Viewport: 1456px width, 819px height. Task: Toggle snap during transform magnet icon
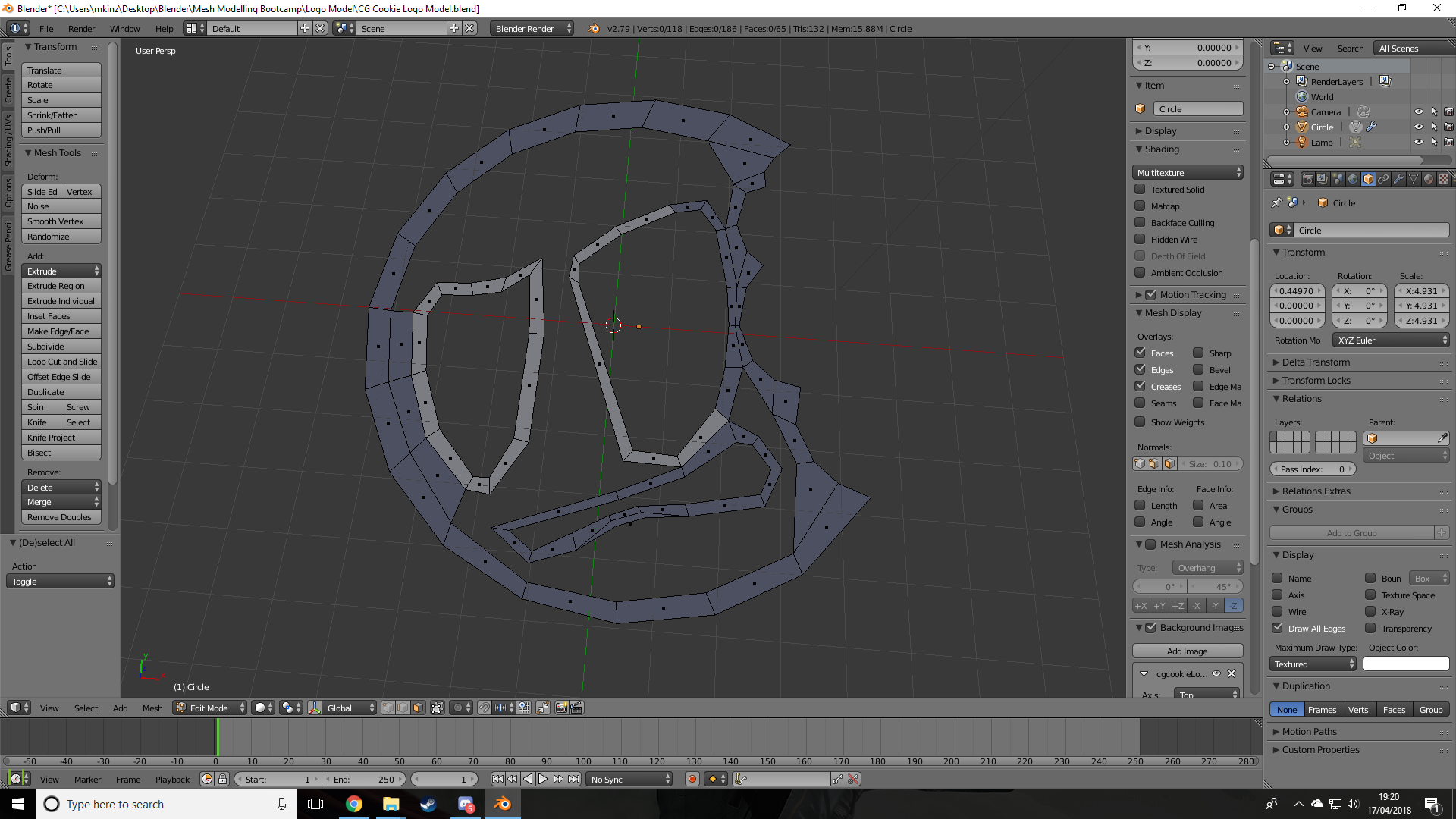(x=484, y=708)
